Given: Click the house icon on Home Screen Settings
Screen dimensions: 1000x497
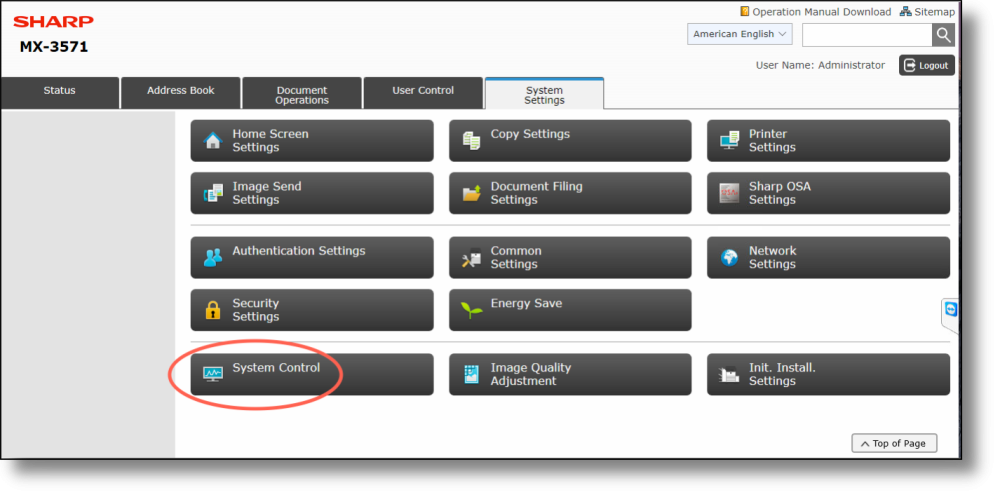Looking at the screenshot, I should click(212, 141).
